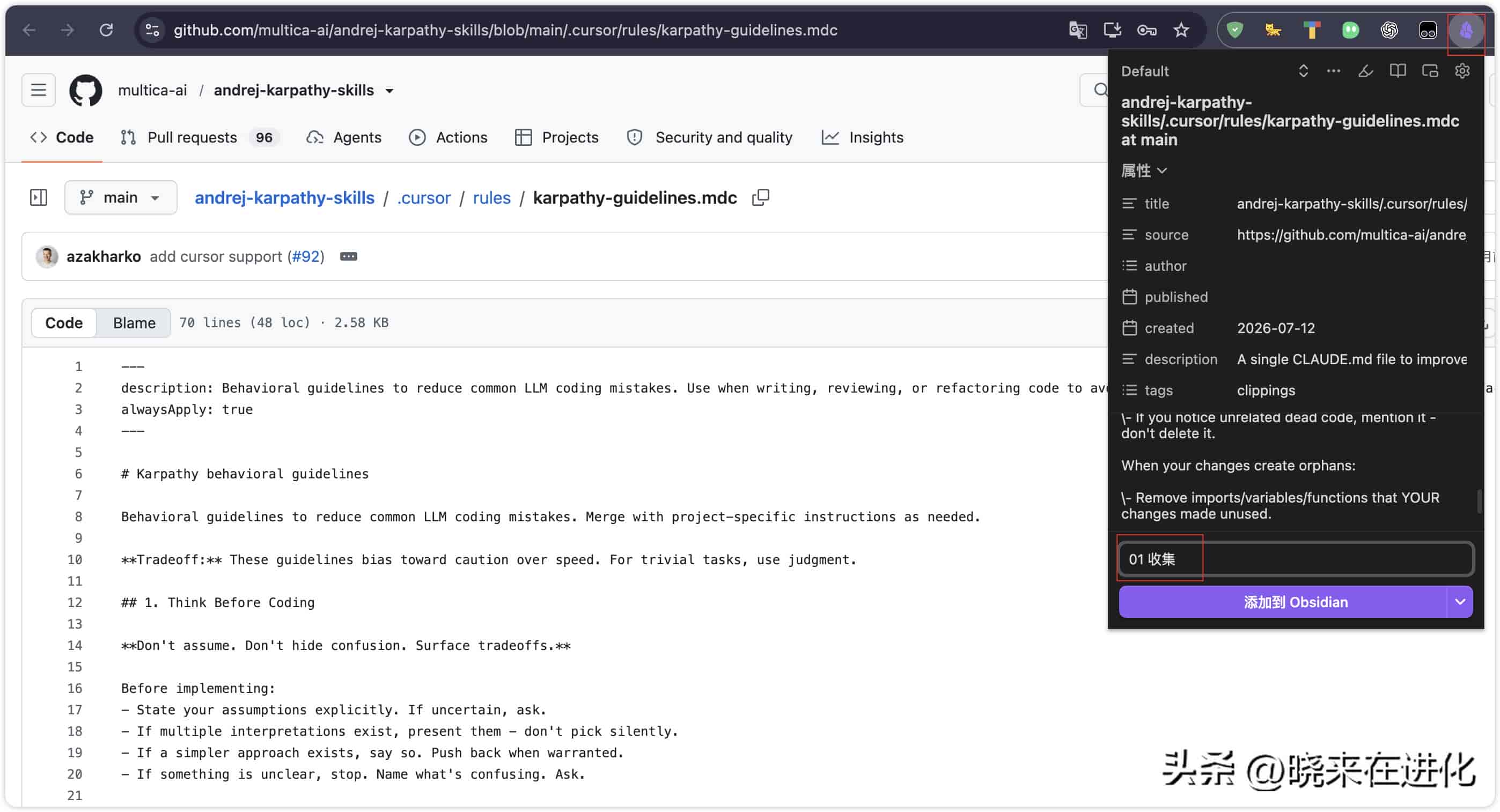The height and width of the screenshot is (812, 1500).
Task: Select line number 12 in the code
Action: coord(75,603)
